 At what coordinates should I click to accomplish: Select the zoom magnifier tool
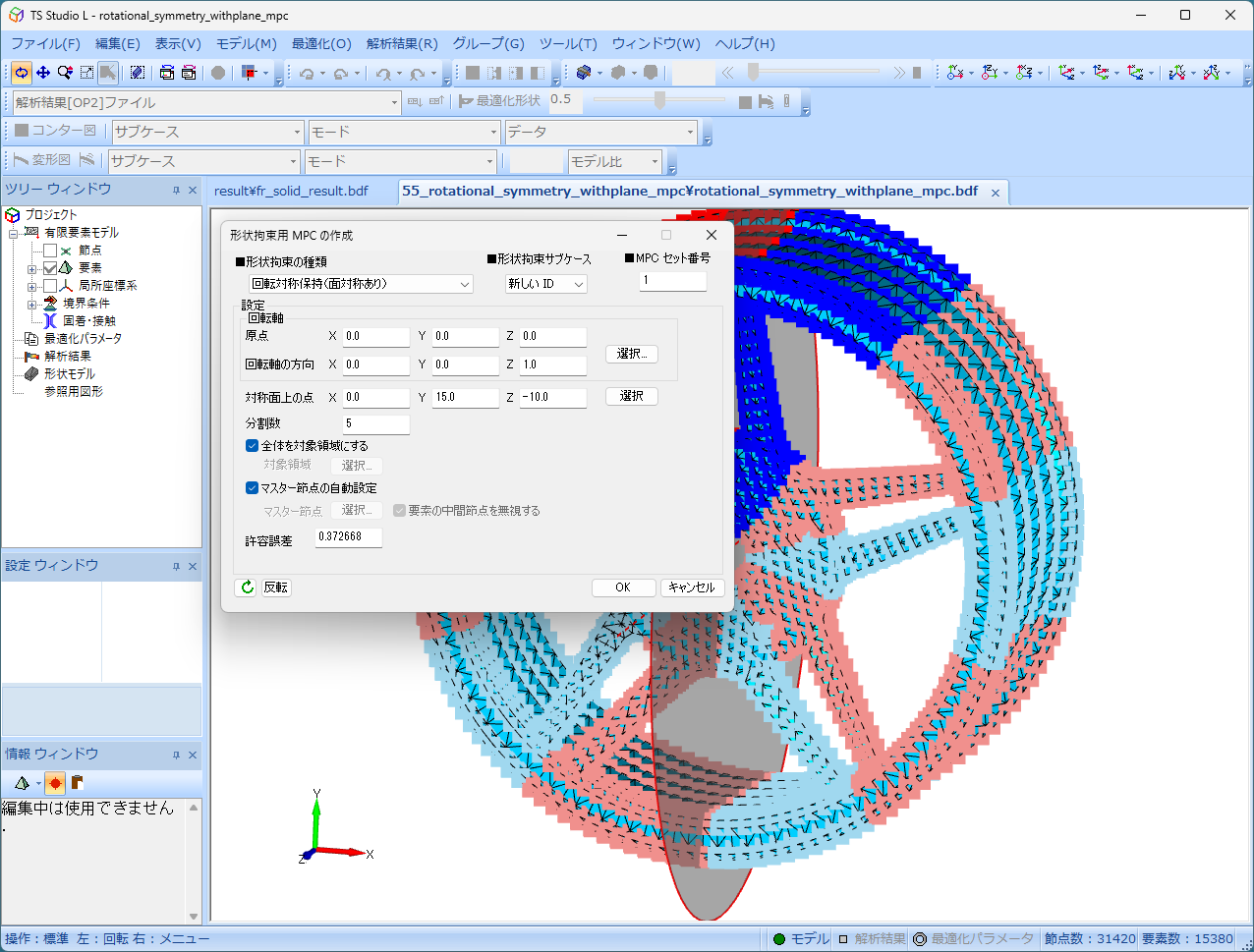(x=65, y=73)
